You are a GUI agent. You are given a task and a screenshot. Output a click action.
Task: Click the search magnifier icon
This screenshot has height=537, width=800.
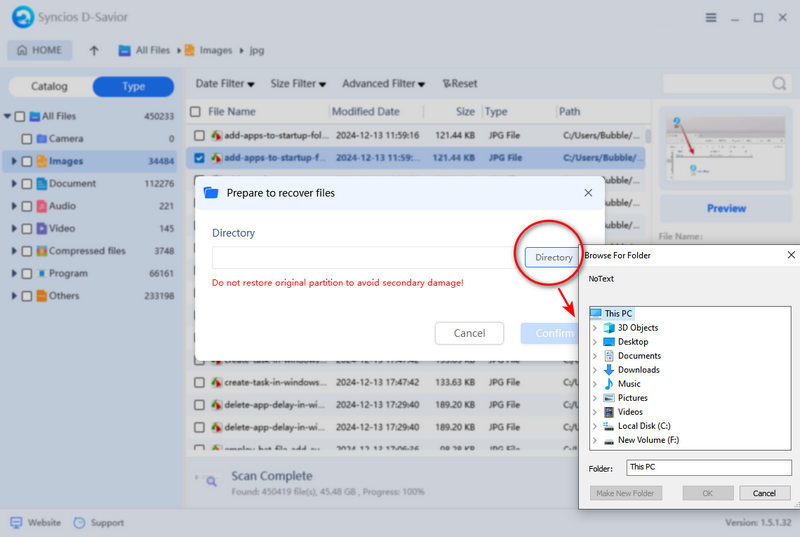pos(779,84)
